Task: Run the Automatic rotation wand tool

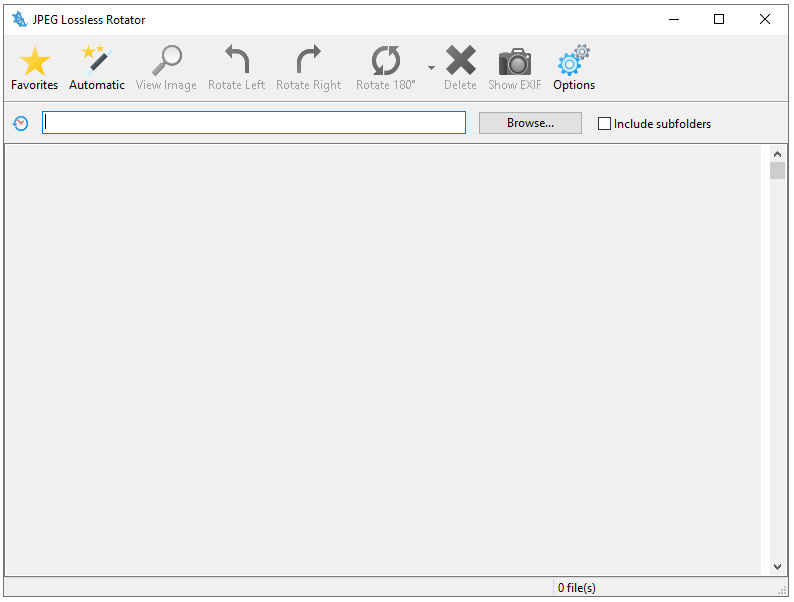Action: click(97, 68)
